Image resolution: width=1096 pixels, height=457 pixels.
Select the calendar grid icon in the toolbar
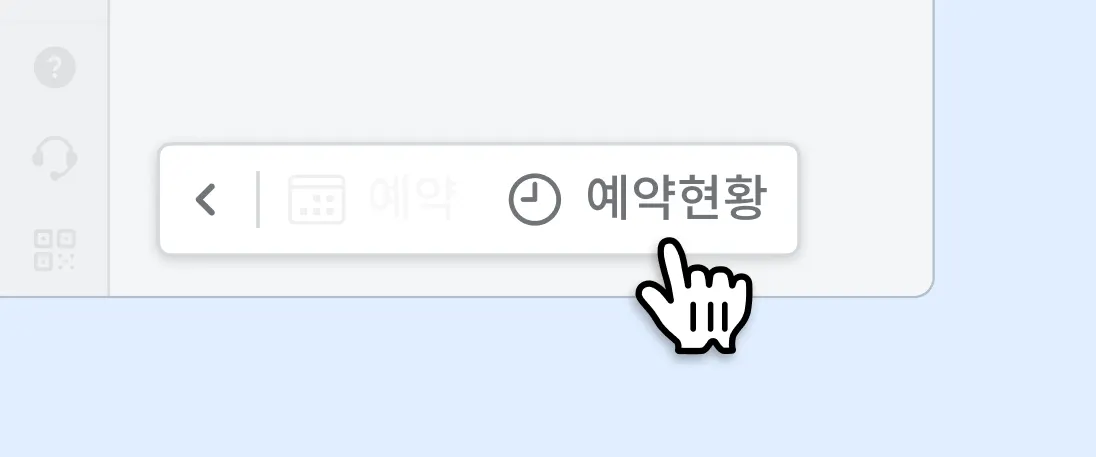tap(317, 200)
